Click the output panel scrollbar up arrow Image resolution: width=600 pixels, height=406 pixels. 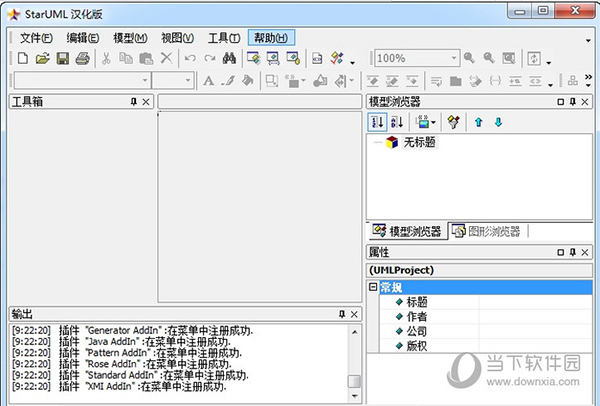tap(354, 332)
